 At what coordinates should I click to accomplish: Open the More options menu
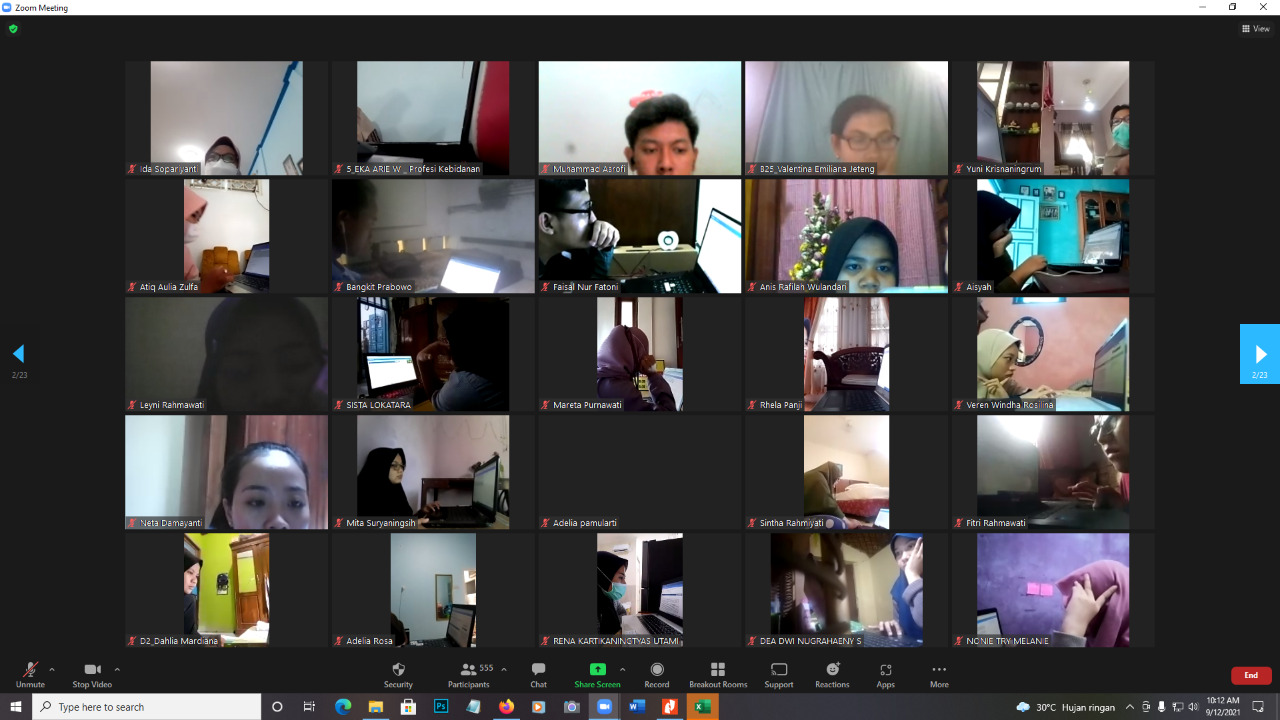click(x=938, y=670)
